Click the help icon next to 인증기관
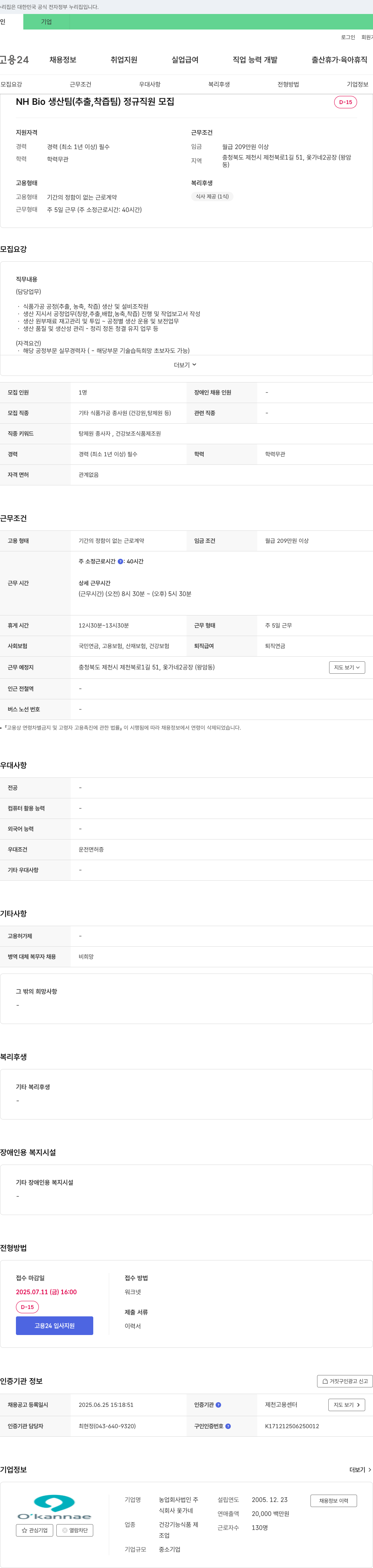This screenshot has height=1568, width=373. tap(218, 1405)
